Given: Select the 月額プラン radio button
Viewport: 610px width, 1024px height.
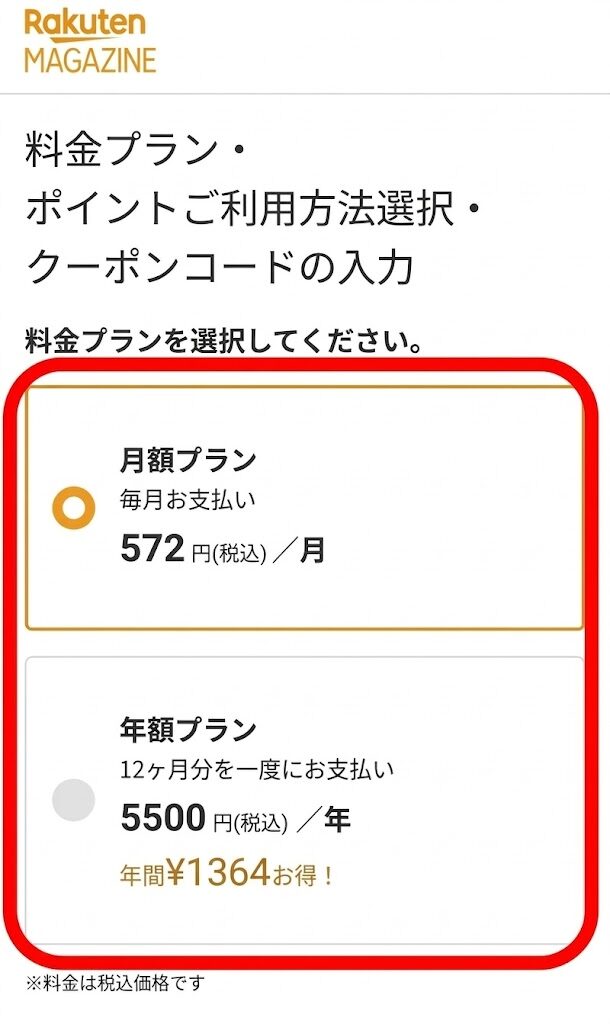Looking at the screenshot, I should pyautogui.click(x=73, y=510).
